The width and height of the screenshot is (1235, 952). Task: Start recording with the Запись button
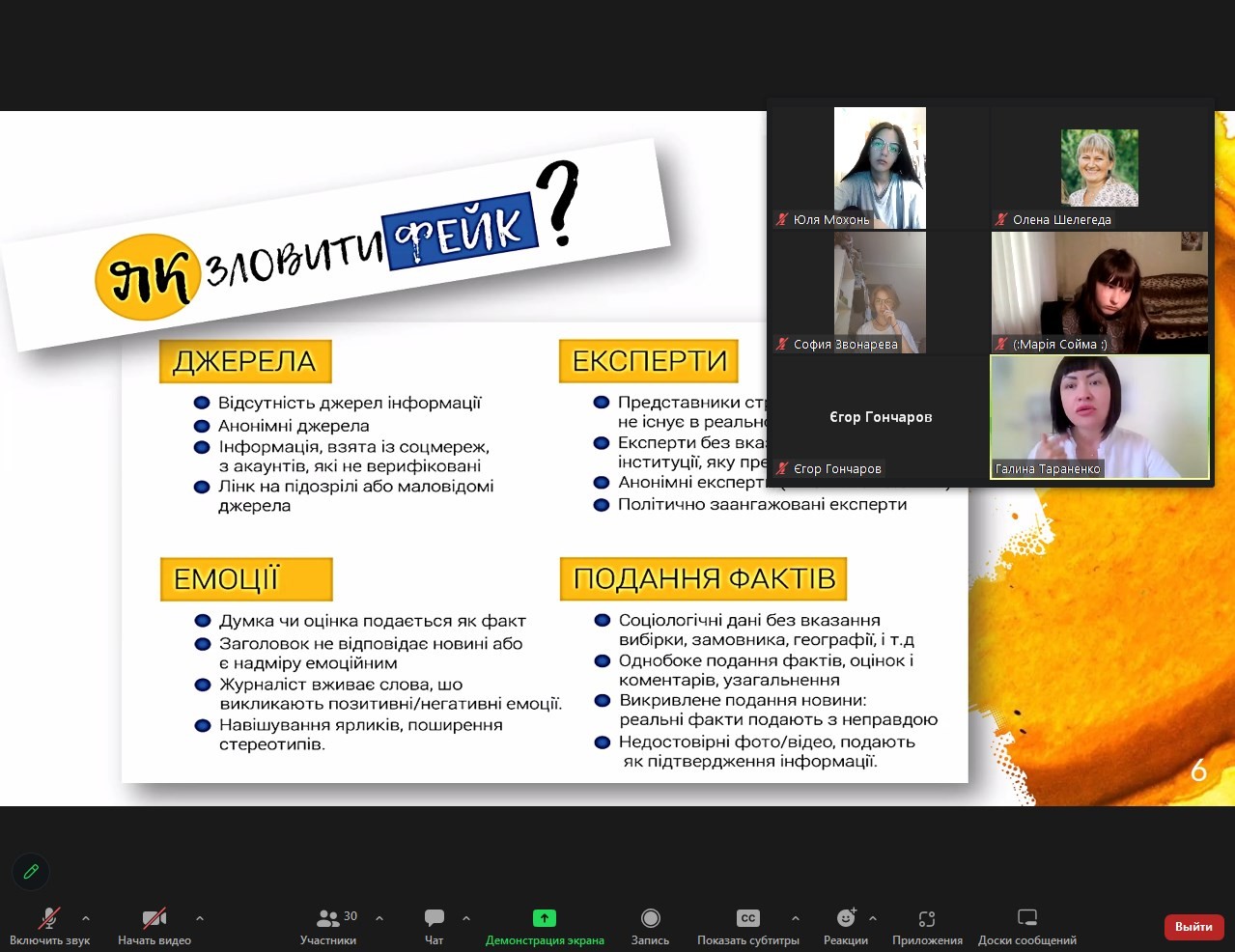pyautogui.click(x=650, y=926)
